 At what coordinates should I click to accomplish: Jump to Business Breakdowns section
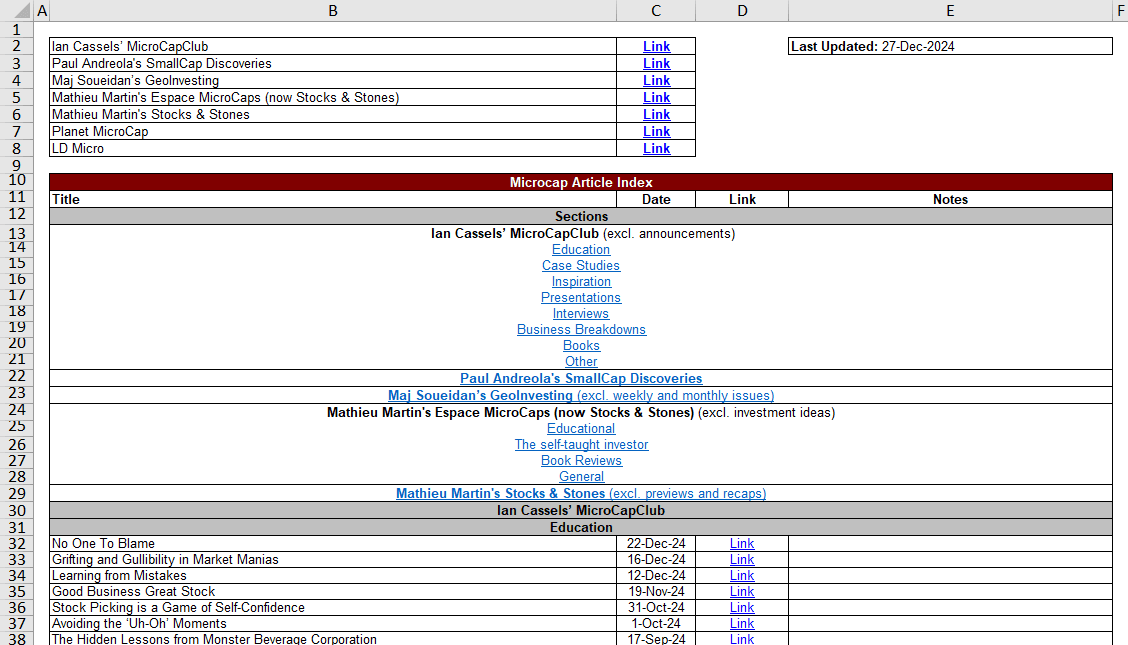(x=581, y=329)
